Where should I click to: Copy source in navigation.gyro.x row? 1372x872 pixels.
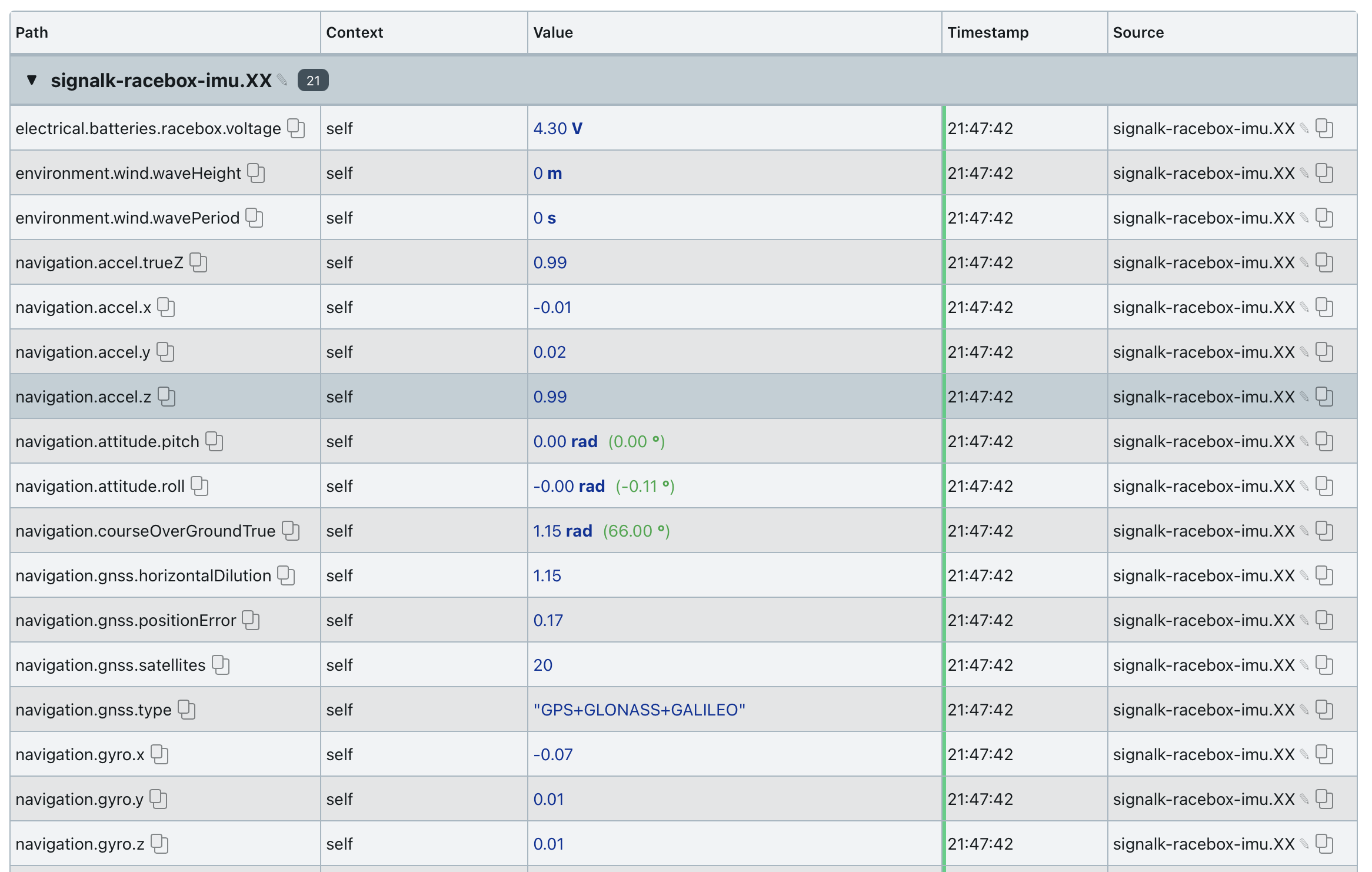tap(1324, 754)
